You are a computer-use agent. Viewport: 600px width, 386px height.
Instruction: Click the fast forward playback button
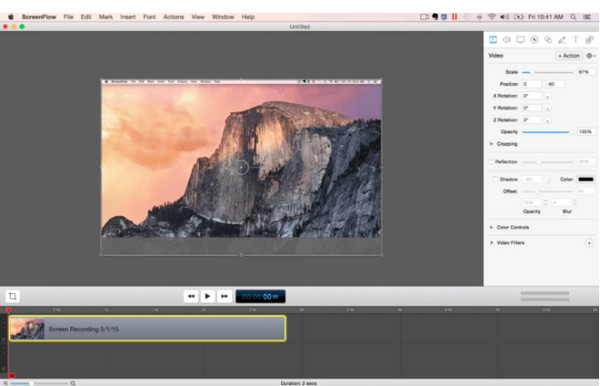pyautogui.click(x=224, y=296)
